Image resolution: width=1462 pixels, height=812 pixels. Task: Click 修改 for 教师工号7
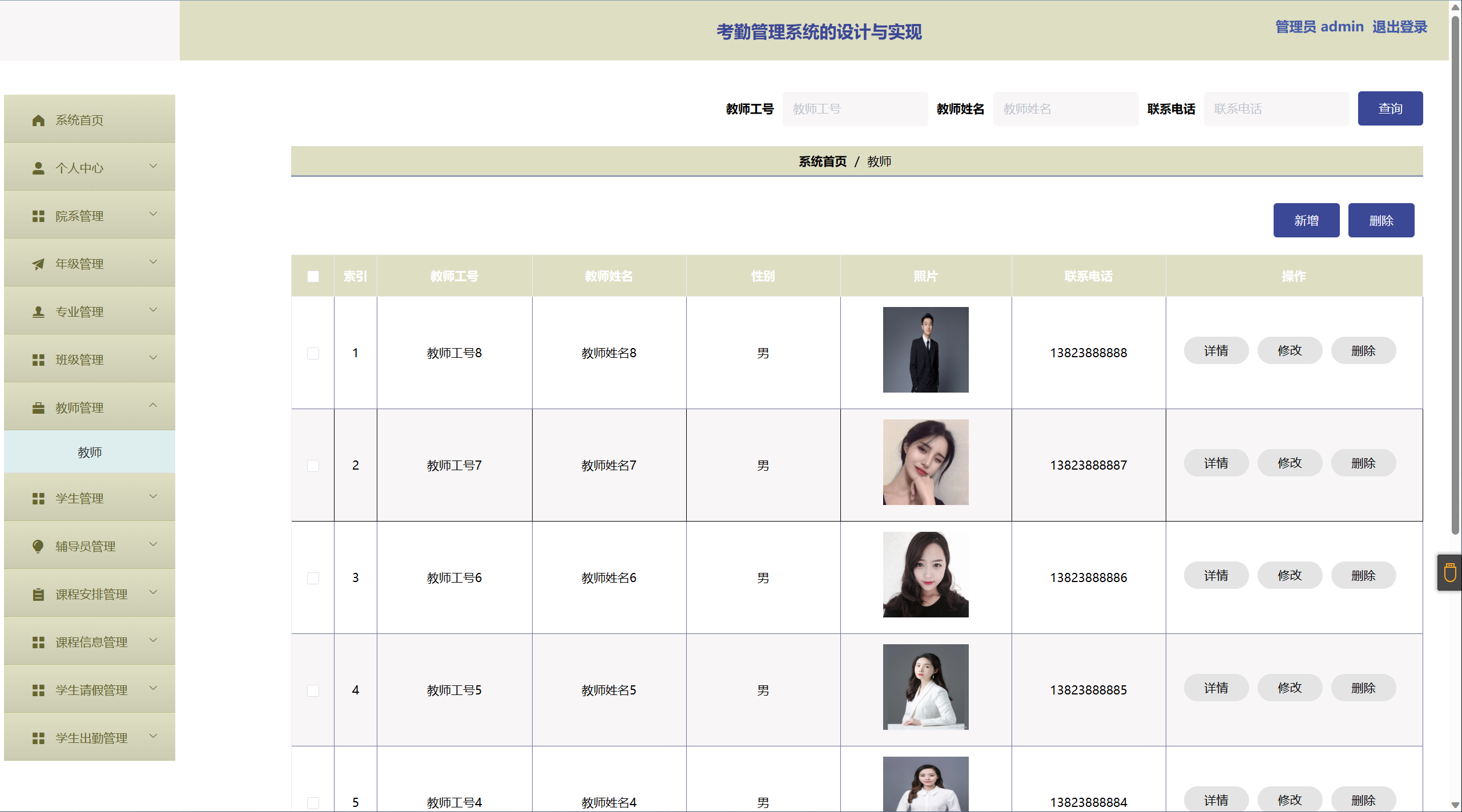click(1290, 463)
